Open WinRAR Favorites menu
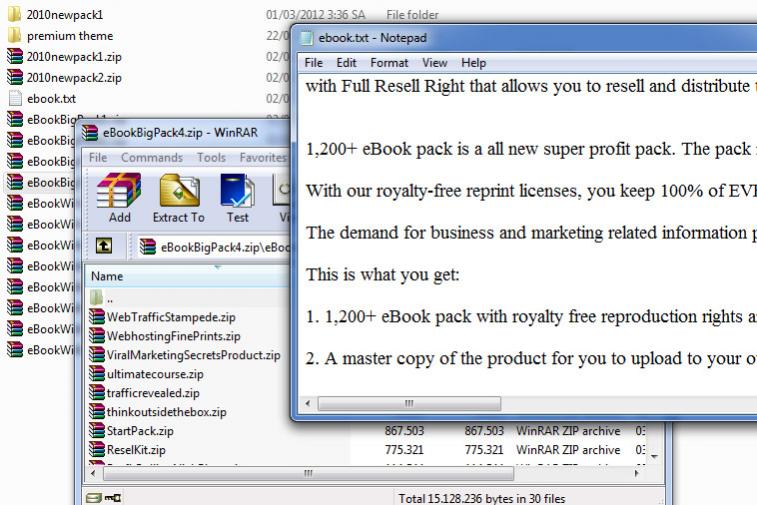This screenshot has height=505, width=757. click(263, 157)
